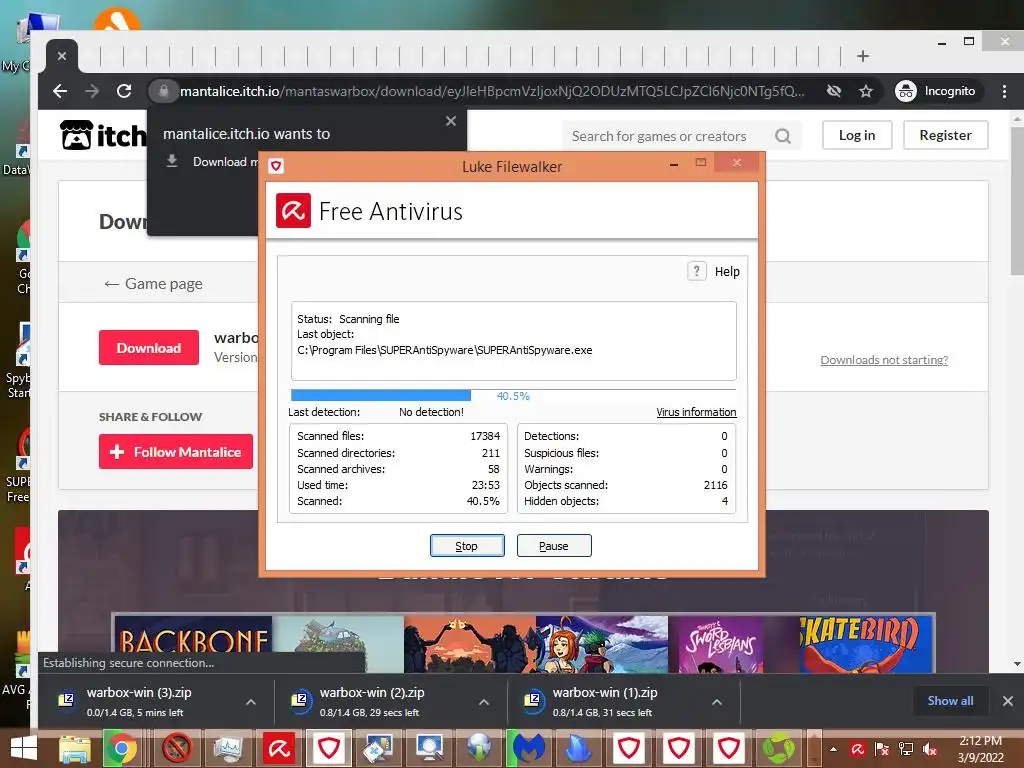Click the Help text in Avira scanner

[x=727, y=272]
